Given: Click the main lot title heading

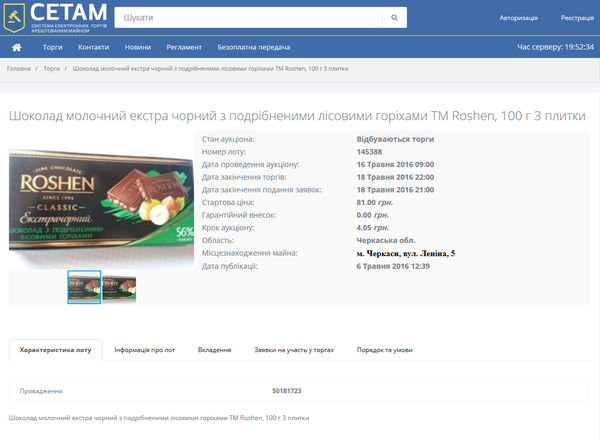Looking at the screenshot, I should pyautogui.click(x=297, y=116).
